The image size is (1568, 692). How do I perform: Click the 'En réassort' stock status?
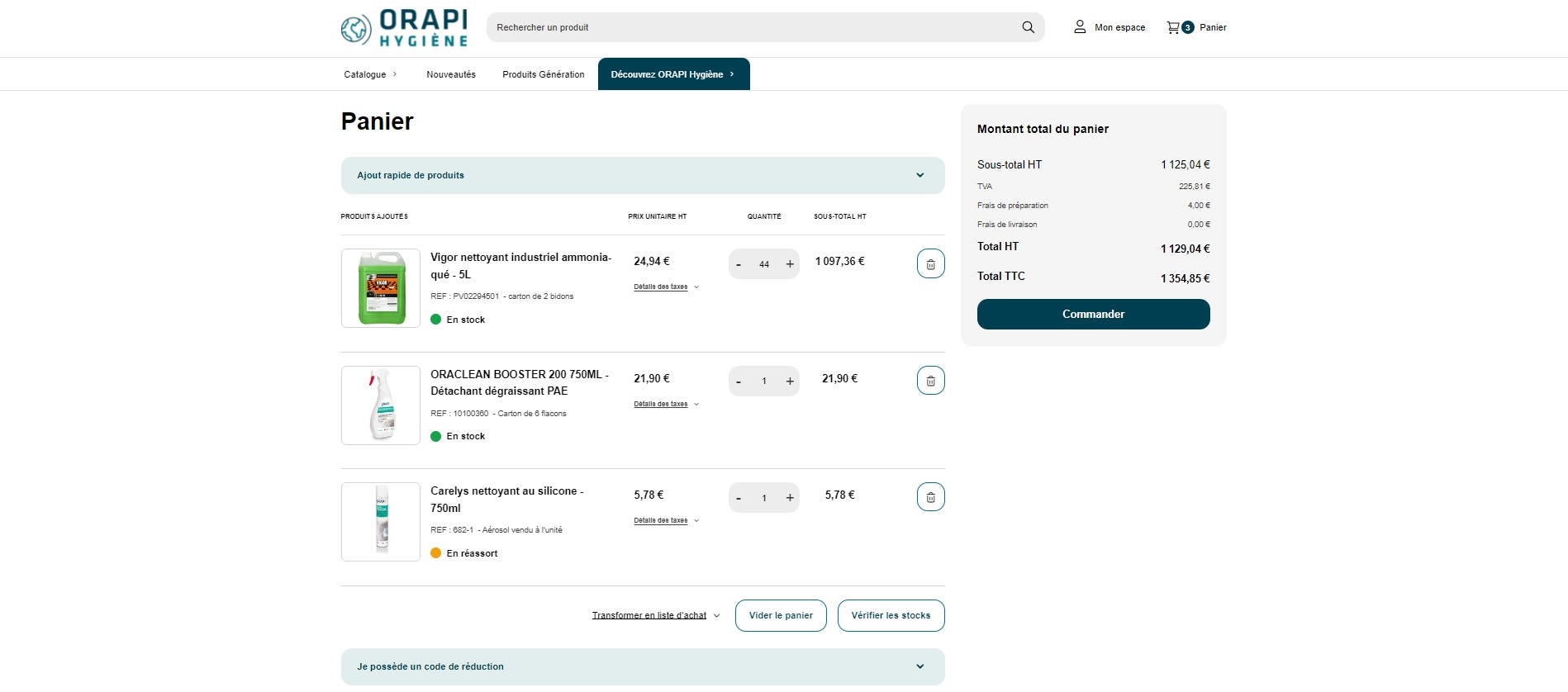[x=464, y=553]
